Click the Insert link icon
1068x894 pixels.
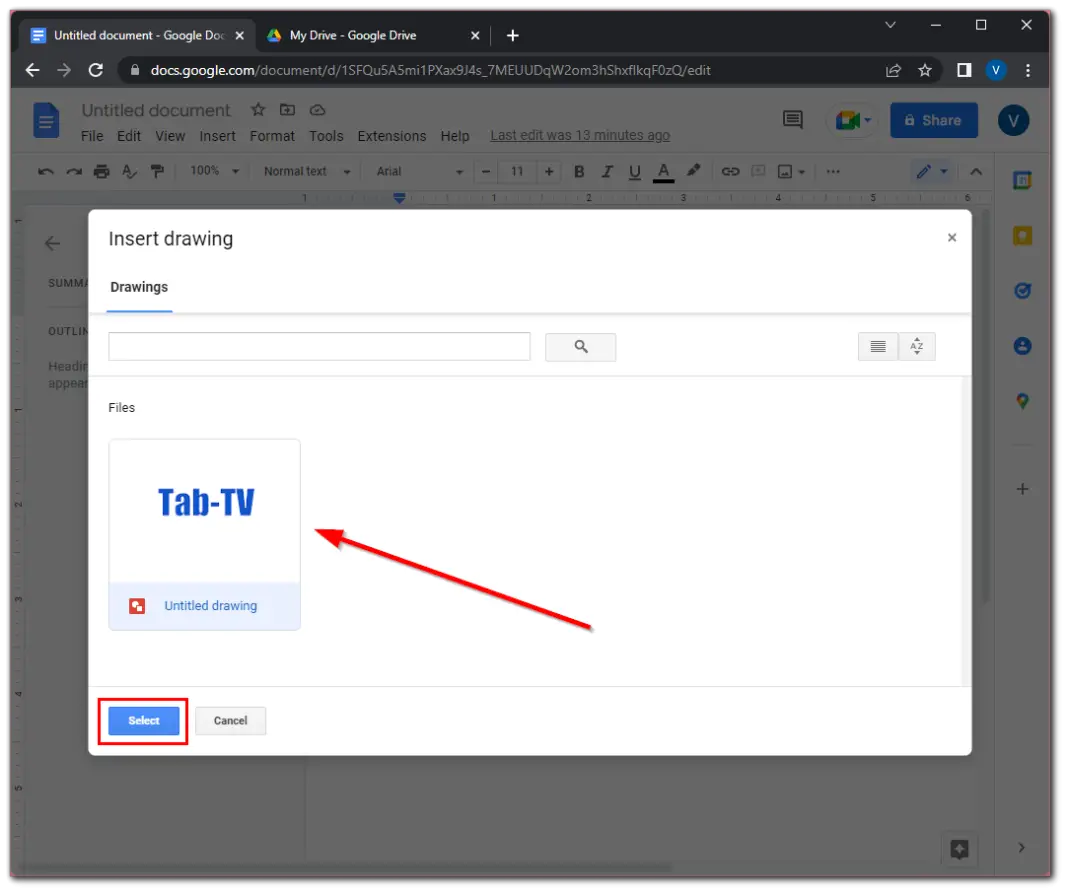coord(730,171)
